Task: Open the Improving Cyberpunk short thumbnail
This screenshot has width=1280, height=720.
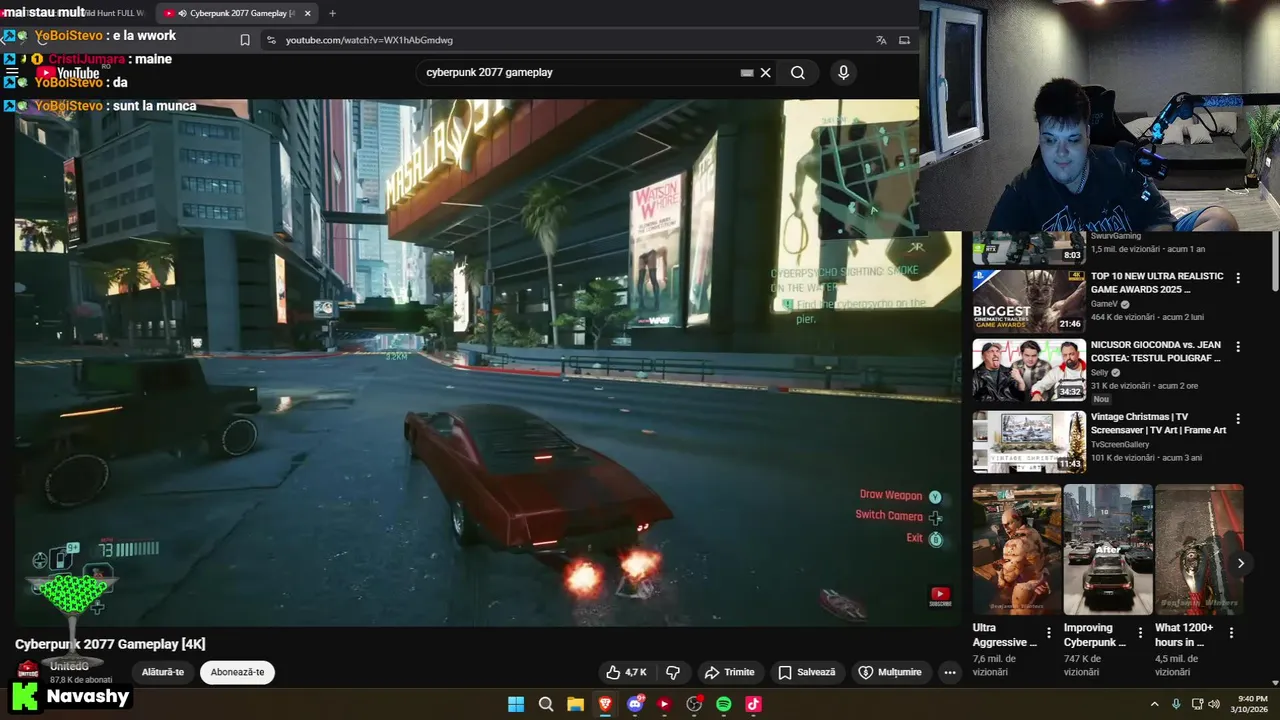Action: click(x=1108, y=550)
